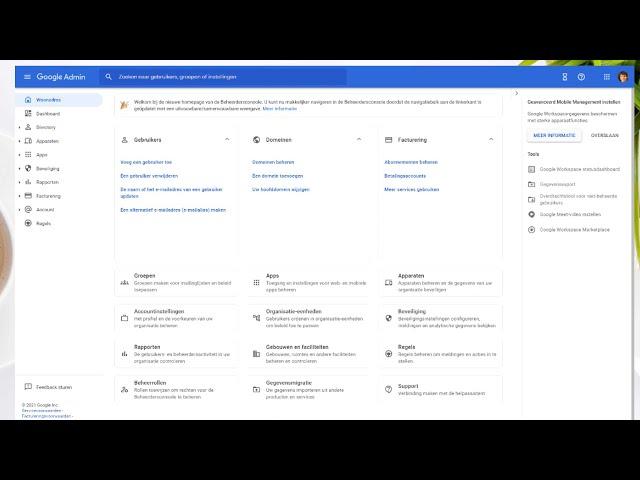The height and width of the screenshot is (480, 640).
Task: Open Gebouwen en faciliteiten icon
Action: pyautogui.click(x=256, y=354)
